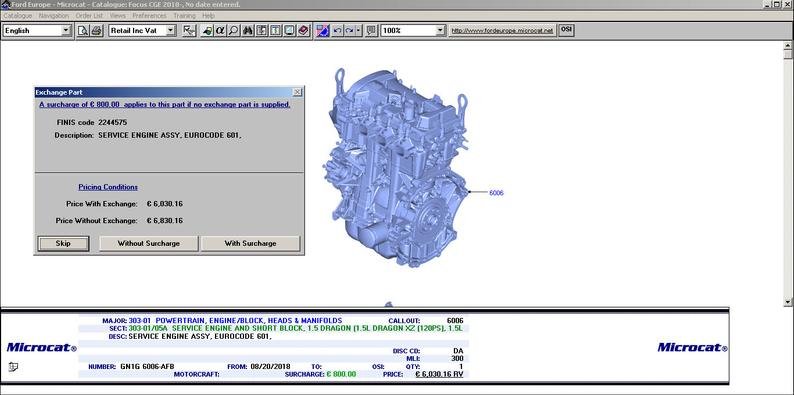
Task: Open the Preferences menu
Action: pos(149,16)
